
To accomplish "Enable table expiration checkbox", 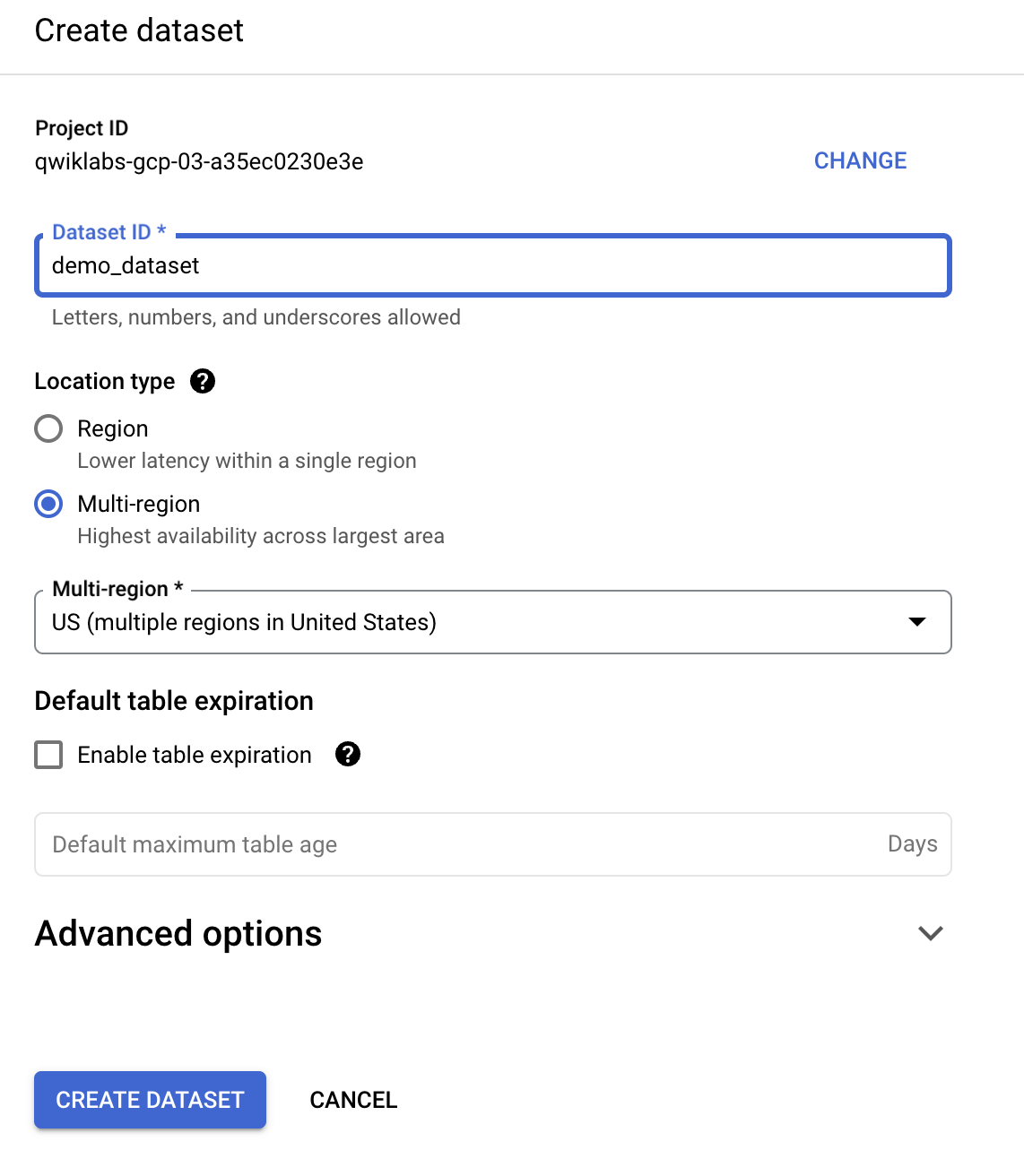I will 48,755.
